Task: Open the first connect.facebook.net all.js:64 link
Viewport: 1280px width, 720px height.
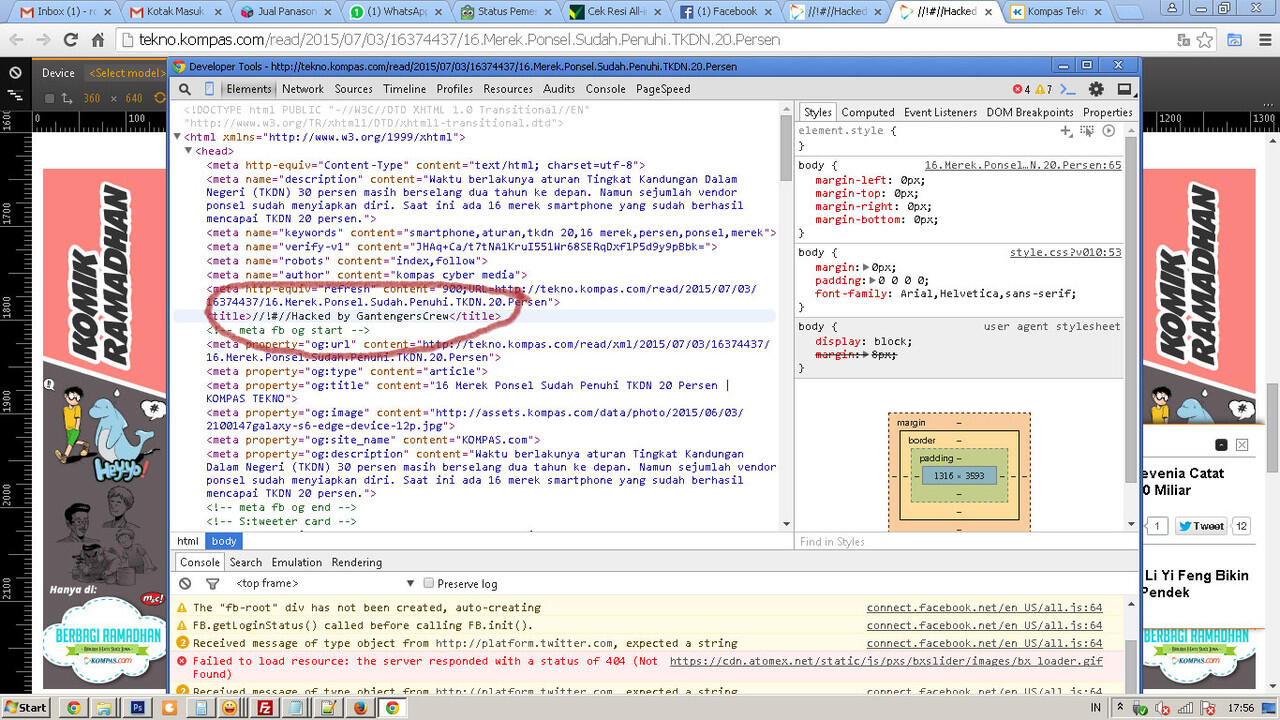Action: pos(984,607)
